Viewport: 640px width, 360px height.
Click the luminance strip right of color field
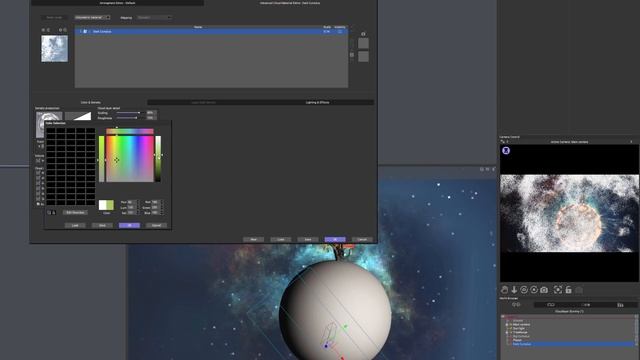pos(158,159)
